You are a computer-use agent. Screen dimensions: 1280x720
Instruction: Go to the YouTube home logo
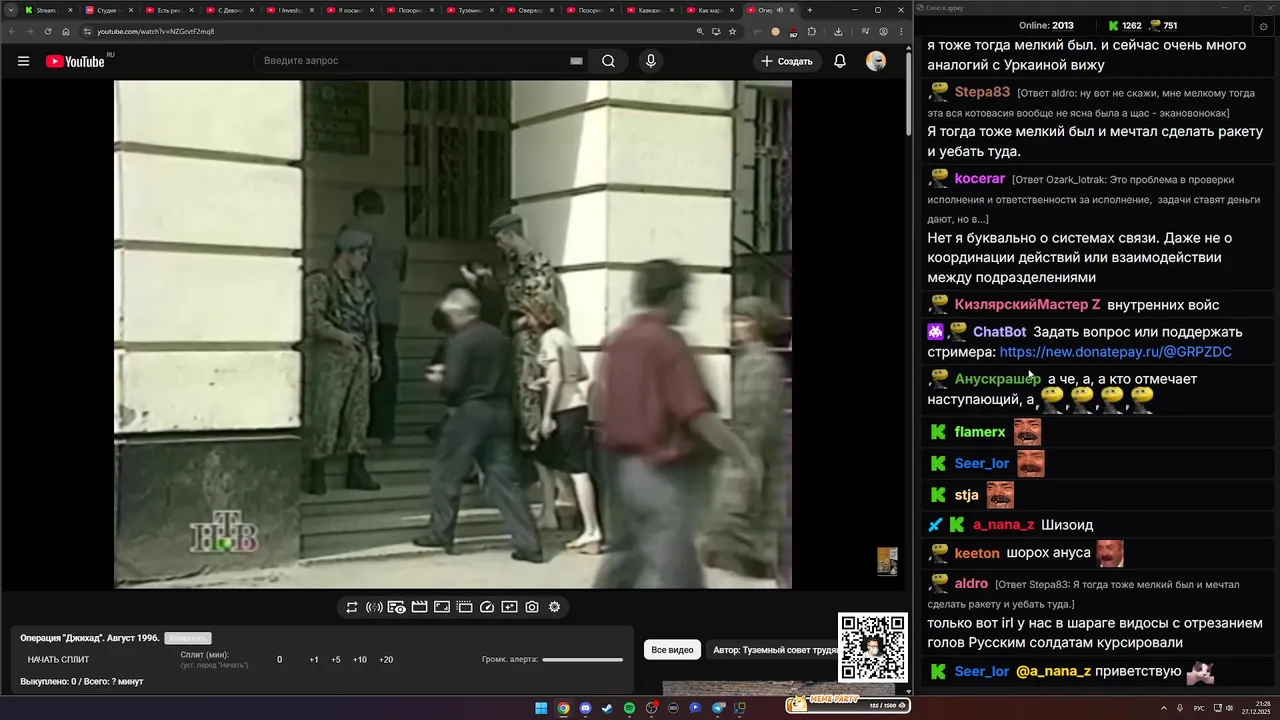[75, 61]
